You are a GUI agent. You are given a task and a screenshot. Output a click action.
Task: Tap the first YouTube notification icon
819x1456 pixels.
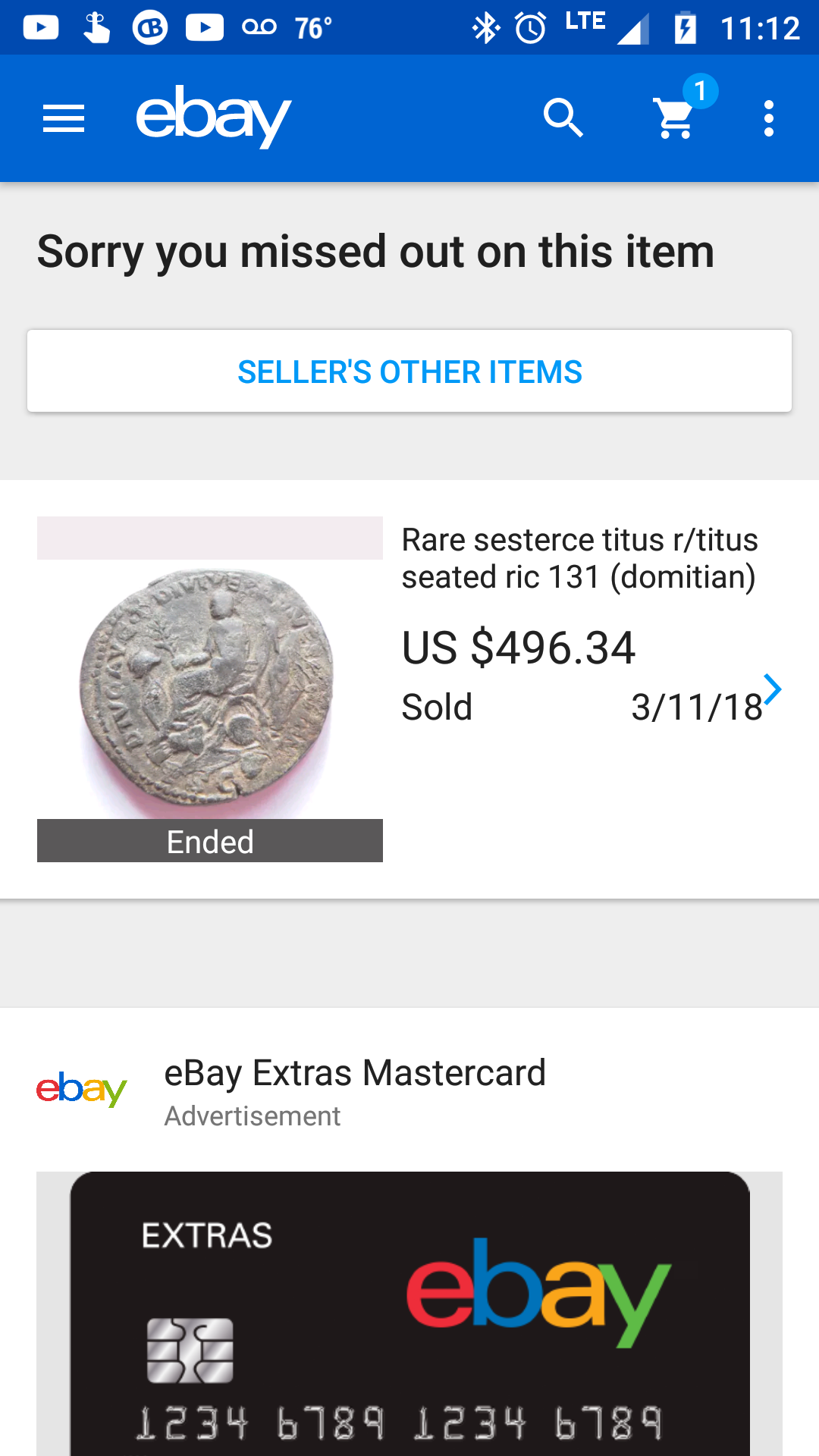pyautogui.click(x=41, y=28)
